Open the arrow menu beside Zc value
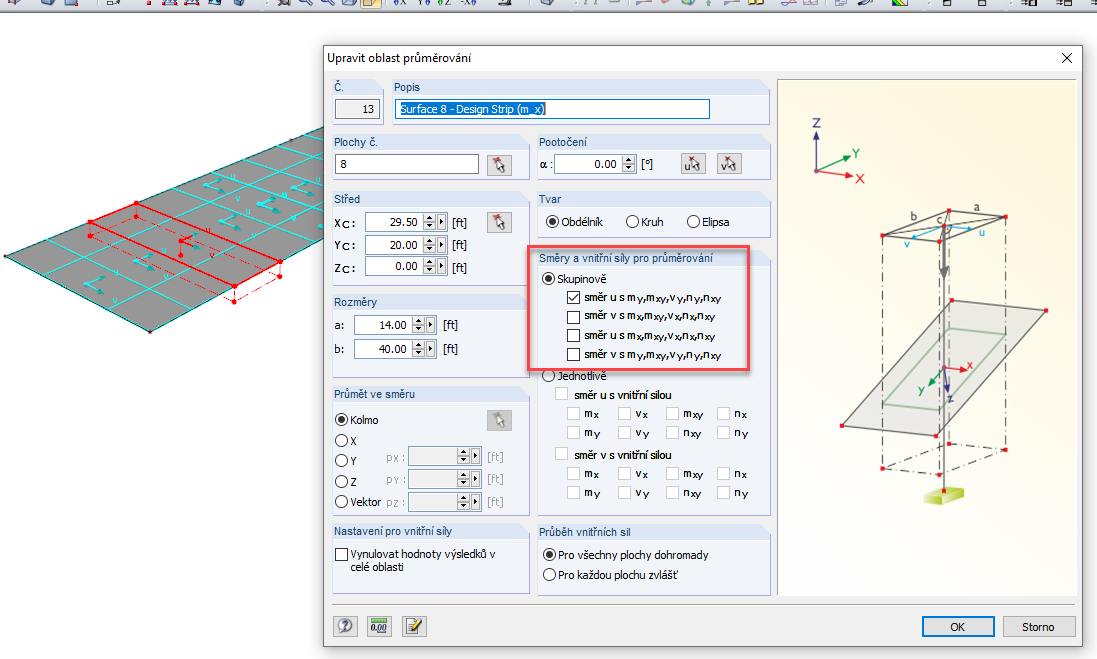 click(441, 267)
